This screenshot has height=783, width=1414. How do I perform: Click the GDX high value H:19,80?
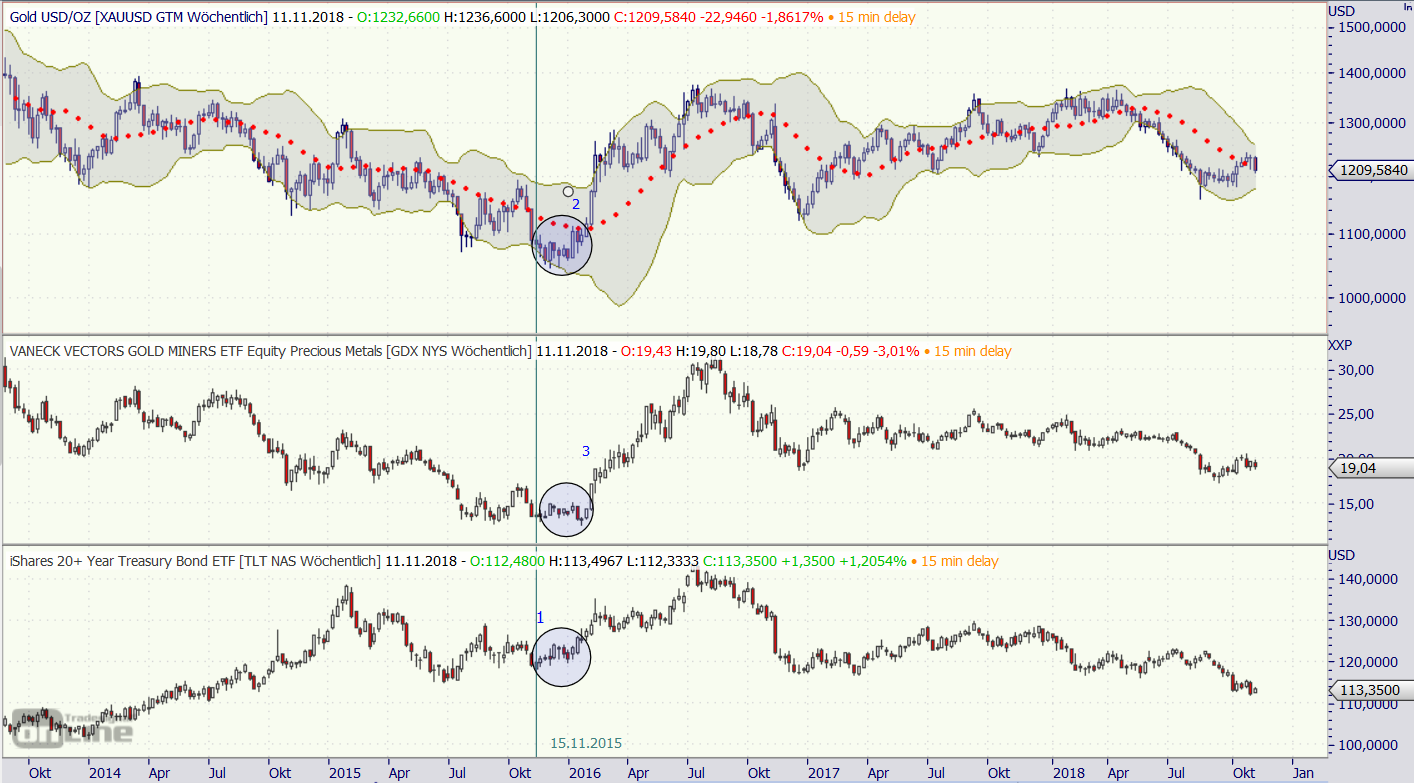[x=701, y=351]
